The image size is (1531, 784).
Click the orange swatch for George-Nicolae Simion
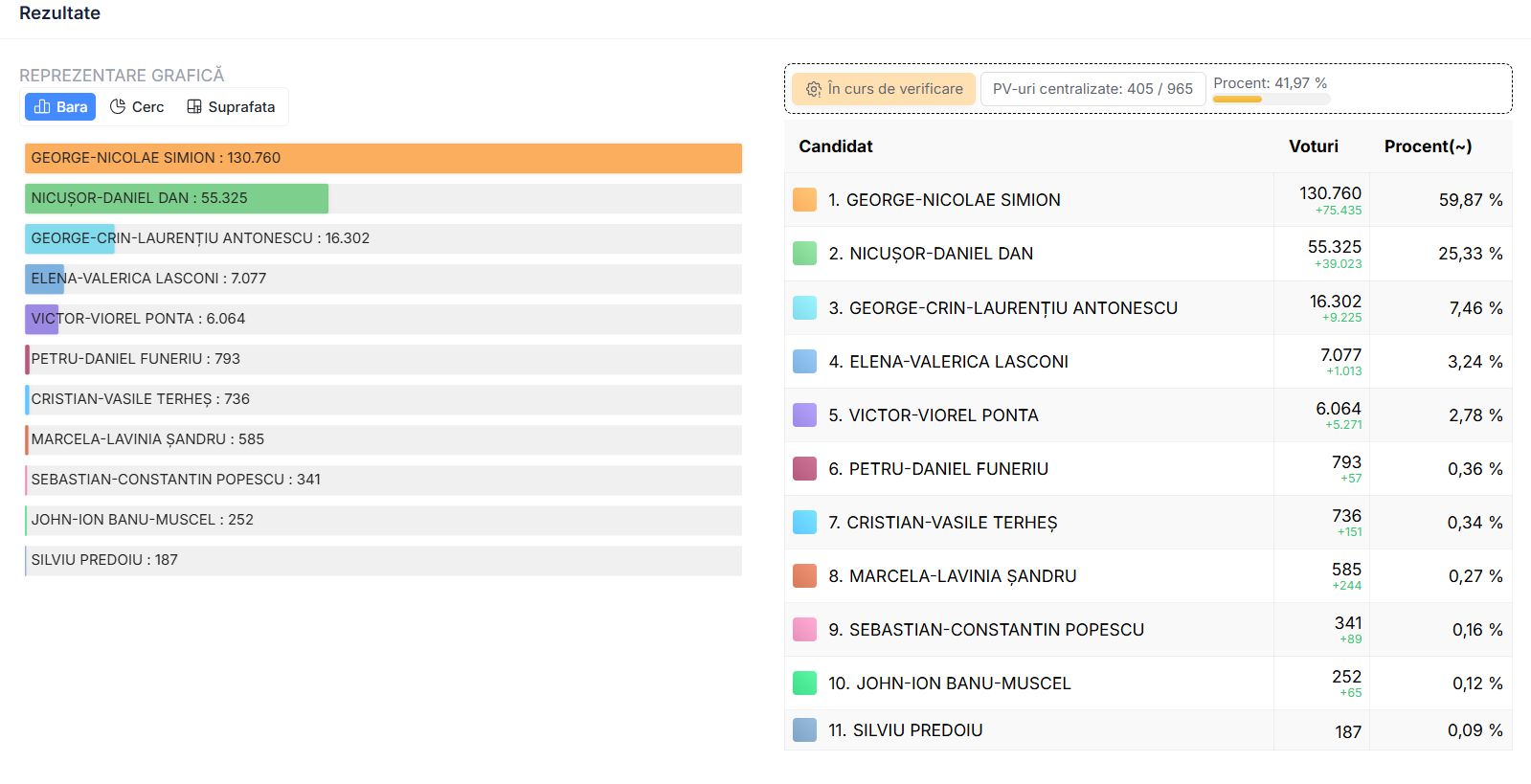[805, 200]
